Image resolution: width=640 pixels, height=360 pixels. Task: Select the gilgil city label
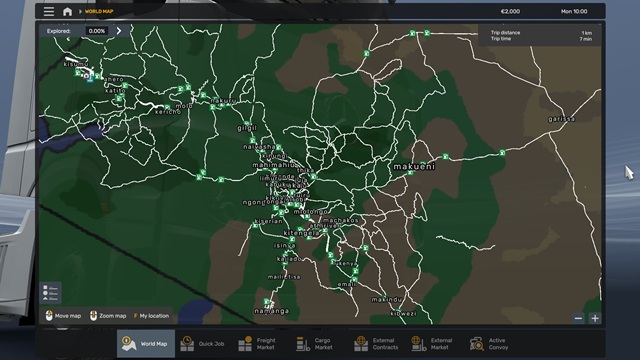click(x=247, y=128)
